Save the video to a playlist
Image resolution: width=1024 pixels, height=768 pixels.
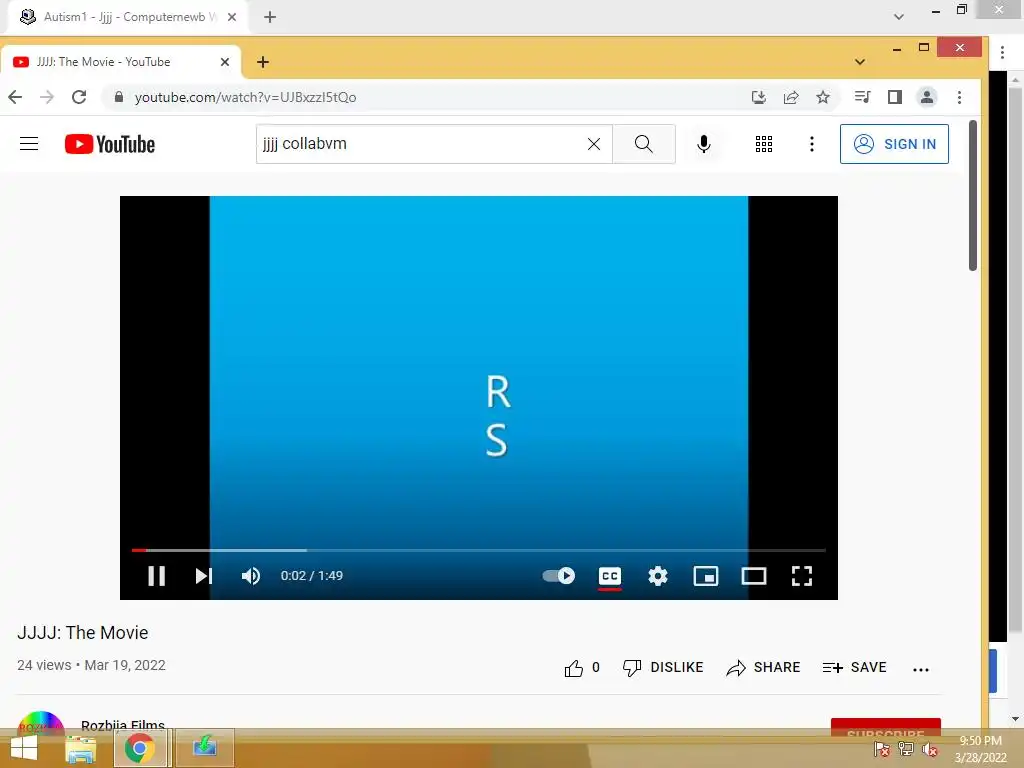(854, 667)
